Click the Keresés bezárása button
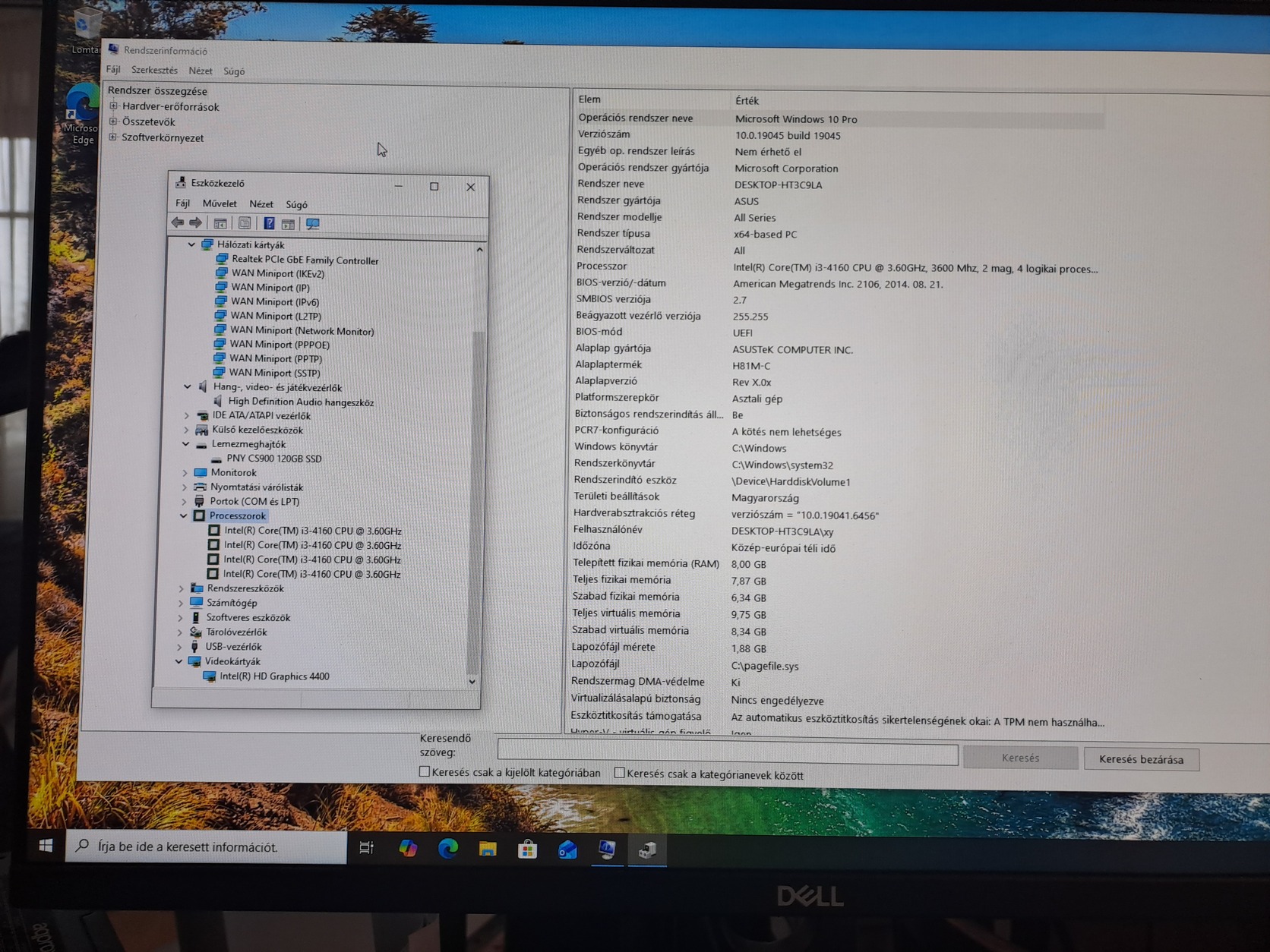Image resolution: width=1270 pixels, height=952 pixels. pos(1141,759)
